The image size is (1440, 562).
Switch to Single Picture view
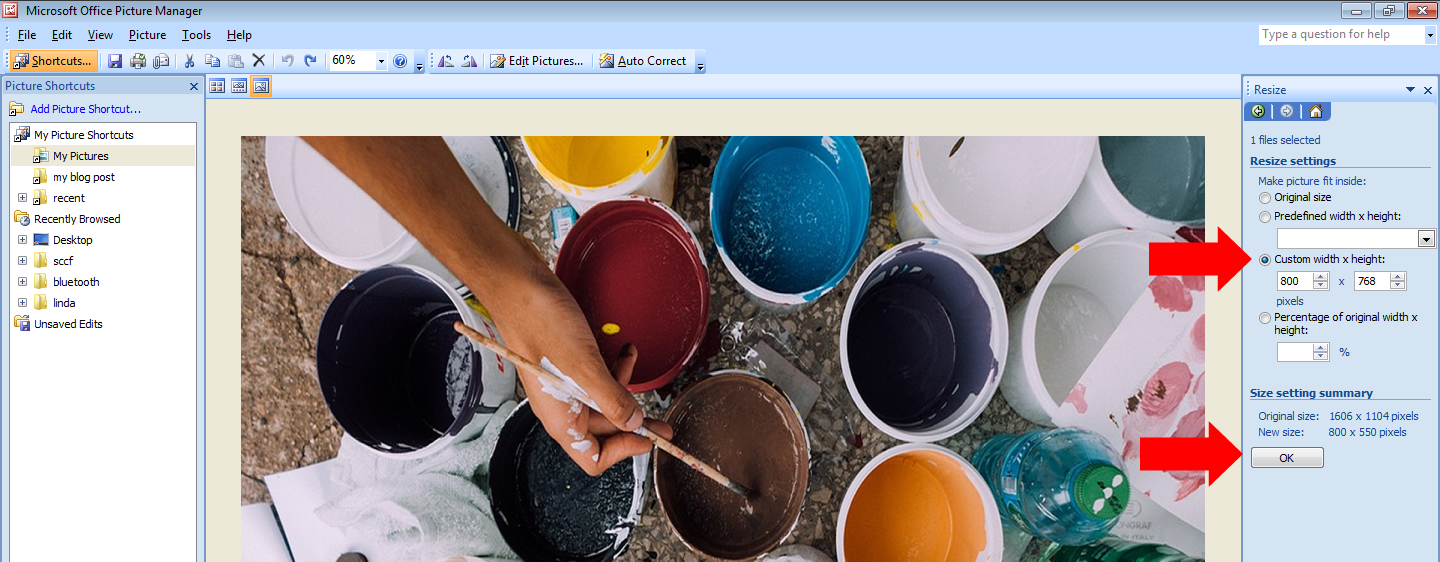coord(260,86)
